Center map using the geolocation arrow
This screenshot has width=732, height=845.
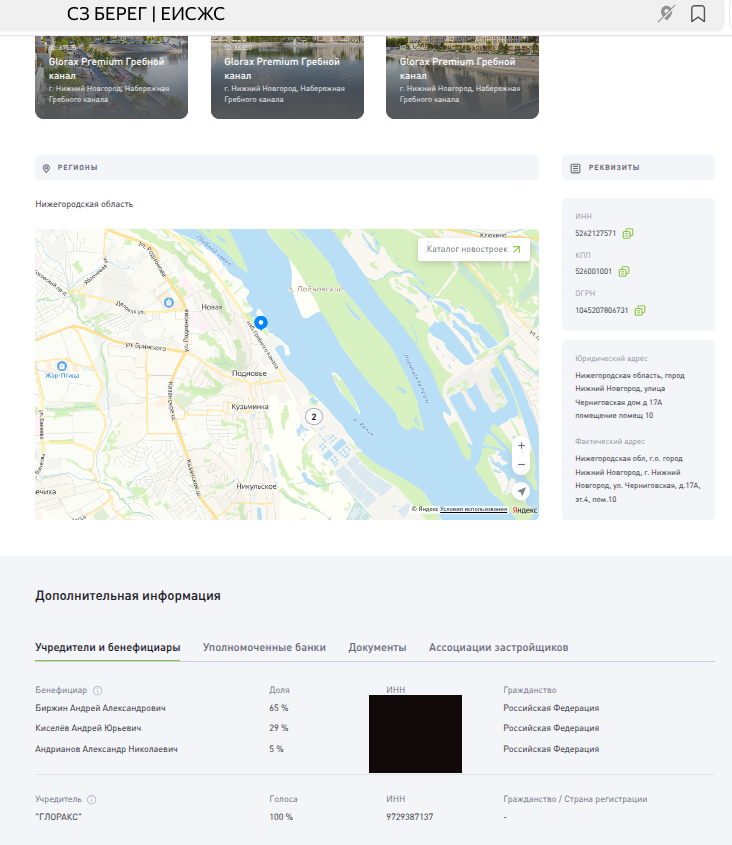point(521,491)
